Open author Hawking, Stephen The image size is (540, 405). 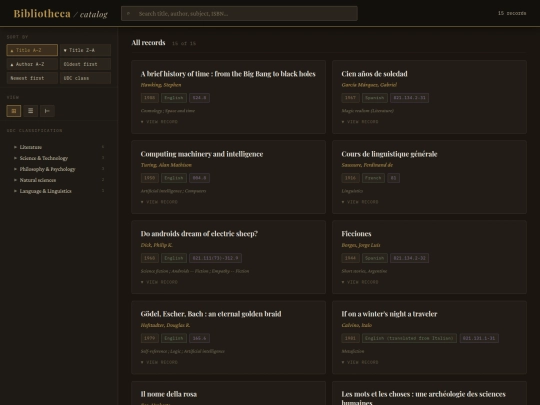(x=161, y=85)
